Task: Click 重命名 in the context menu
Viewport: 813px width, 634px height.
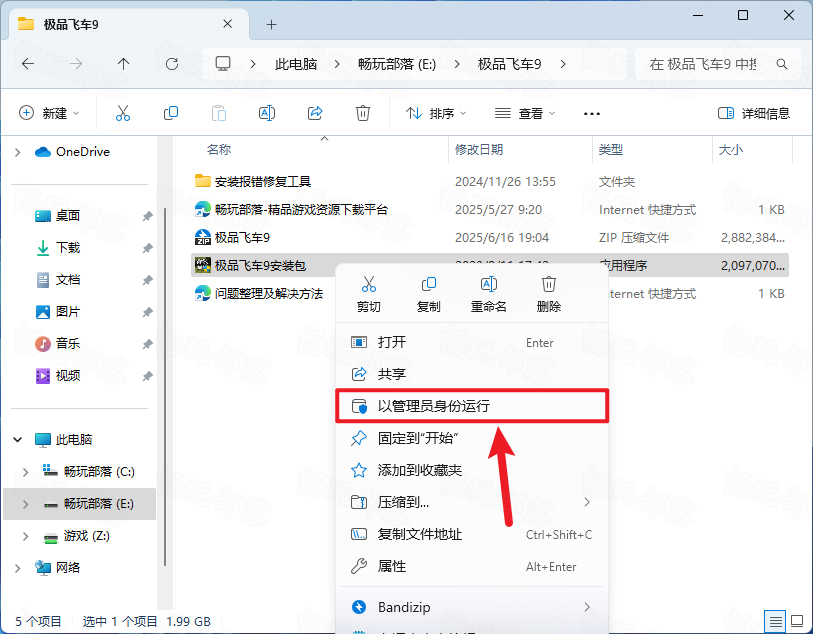Action: 488,294
